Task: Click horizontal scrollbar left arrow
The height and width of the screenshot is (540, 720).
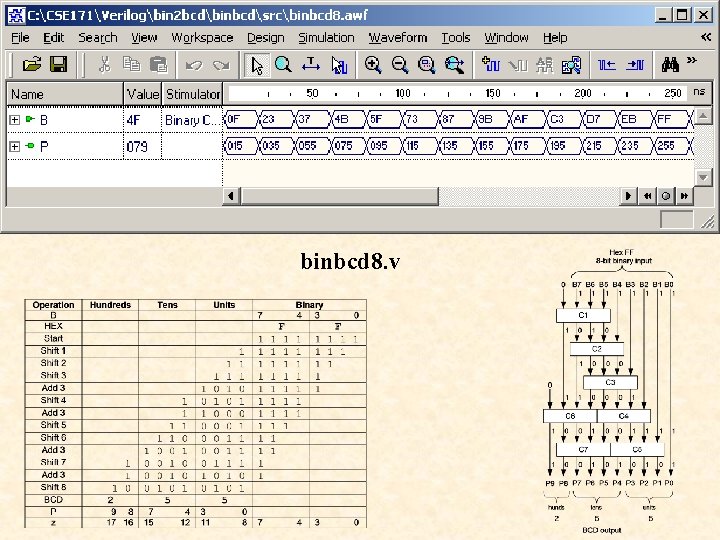Action: point(231,196)
